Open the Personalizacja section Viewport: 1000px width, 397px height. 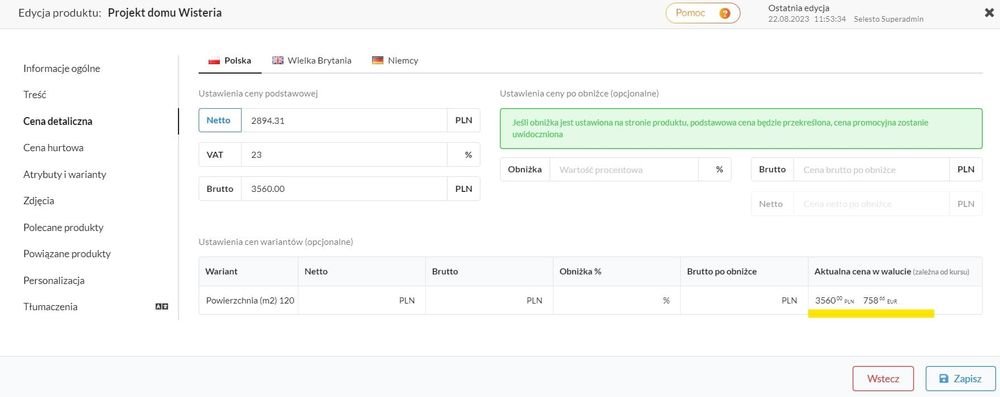click(x=54, y=280)
